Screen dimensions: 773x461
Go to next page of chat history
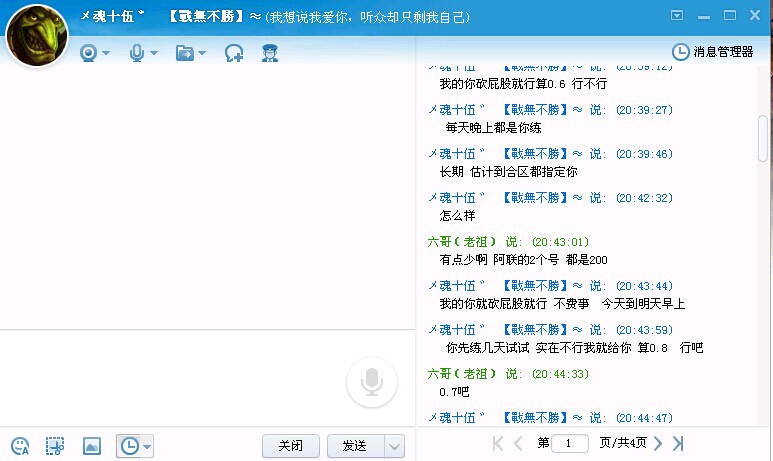pos(658,443)
